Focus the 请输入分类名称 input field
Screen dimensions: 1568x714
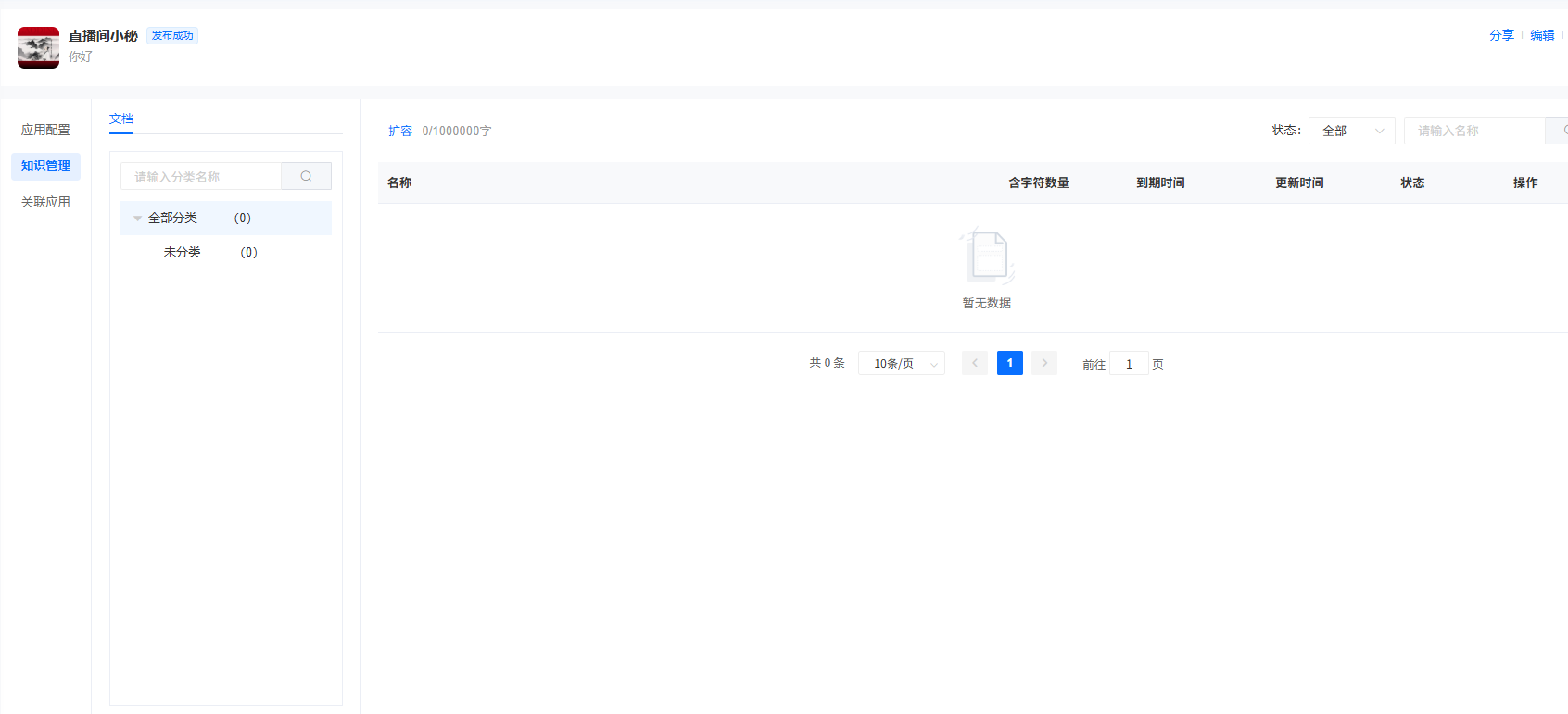point(201,176)
